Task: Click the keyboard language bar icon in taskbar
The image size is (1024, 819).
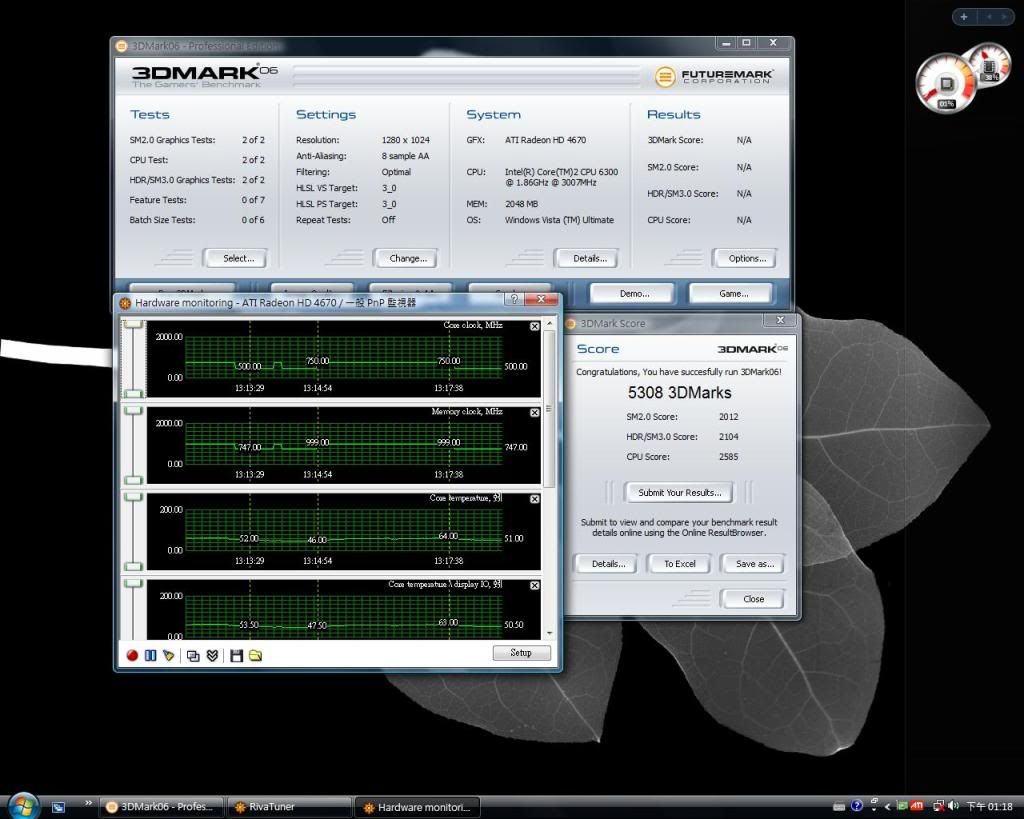Action: pos(840,807)
